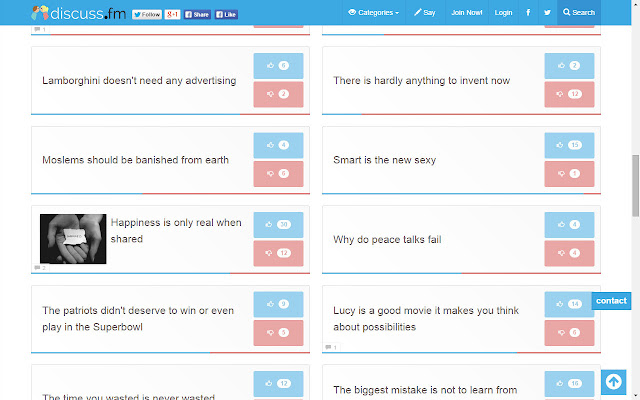Upvote 'The biggest mistake is not to learn'
Viewport: 640px width, 400px height.
pos(569,384)
